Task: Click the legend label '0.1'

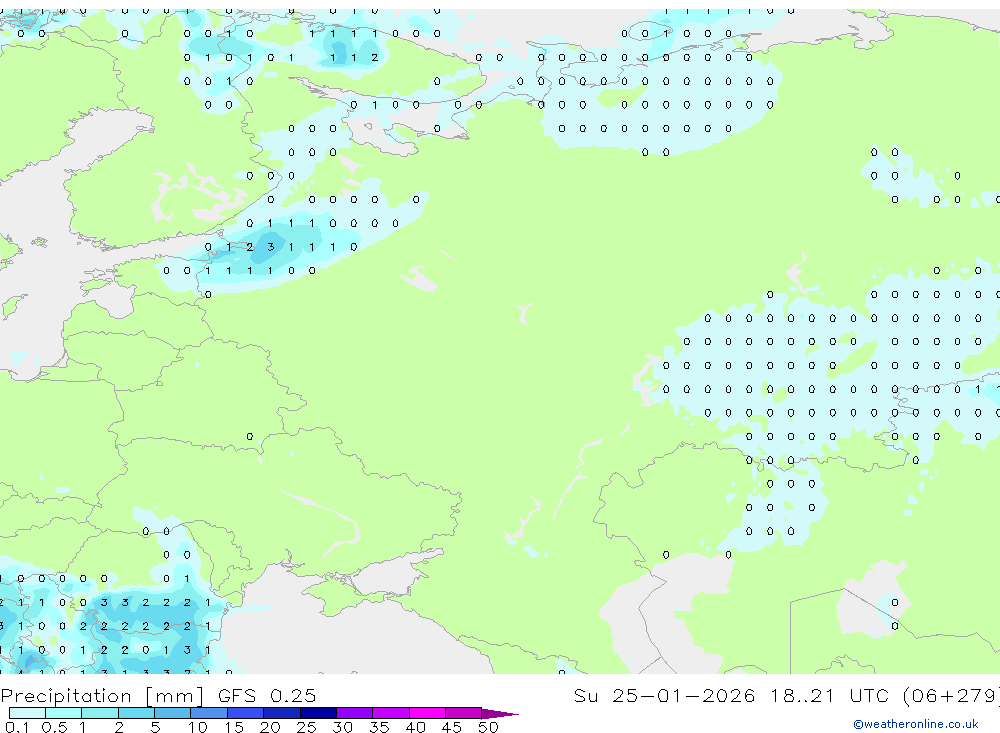Action: click(17, 727)
